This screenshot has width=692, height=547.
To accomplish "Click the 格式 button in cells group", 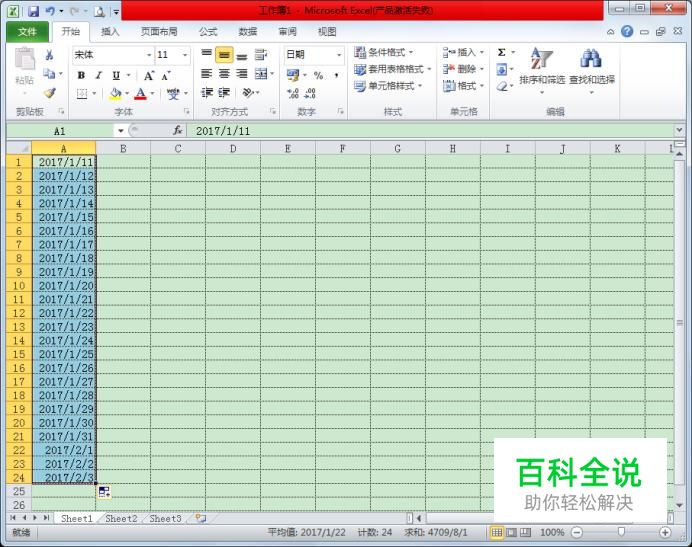I will tap(463, 86).
